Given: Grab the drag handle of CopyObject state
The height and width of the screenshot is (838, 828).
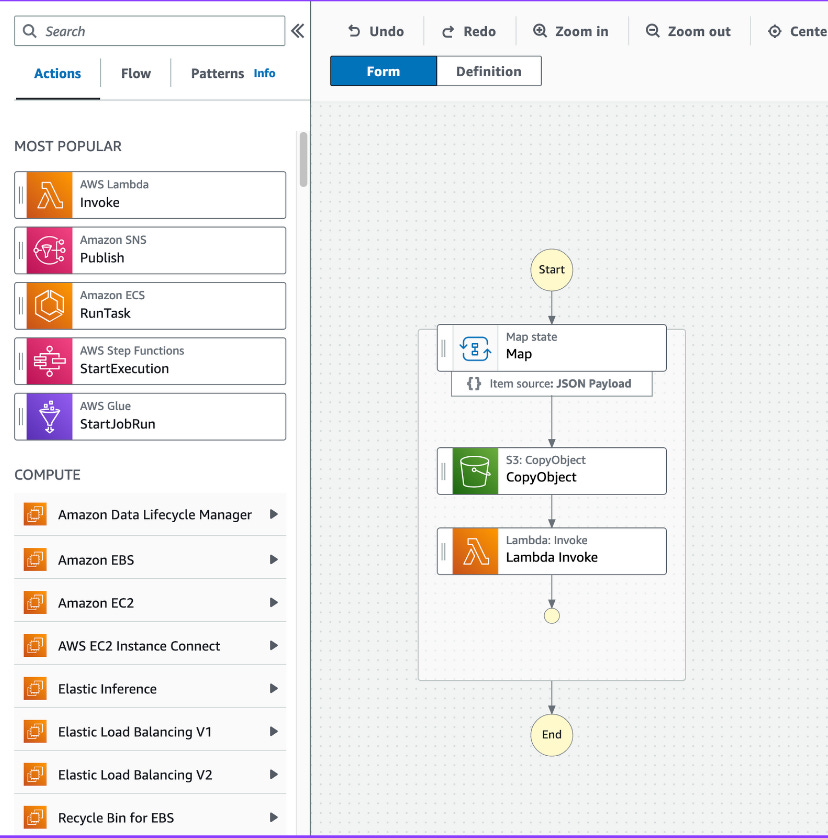Looking at the screenshot, I should coord(443,471).
